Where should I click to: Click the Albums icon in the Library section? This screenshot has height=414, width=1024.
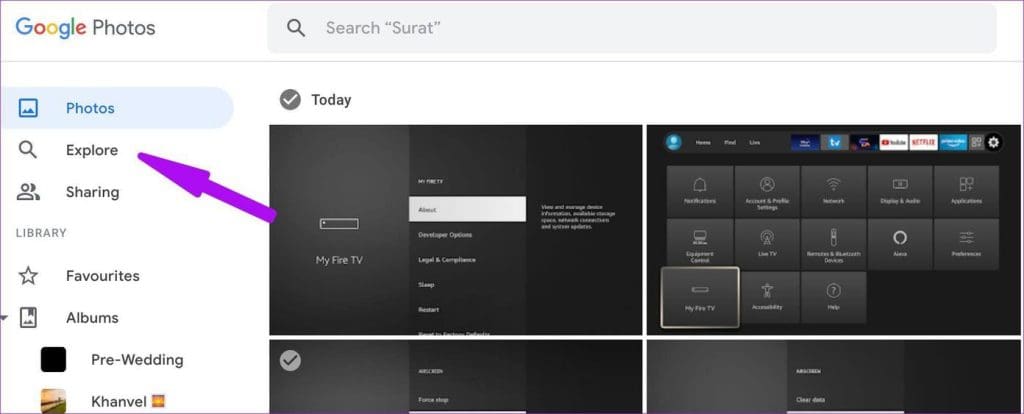[28, 318]
